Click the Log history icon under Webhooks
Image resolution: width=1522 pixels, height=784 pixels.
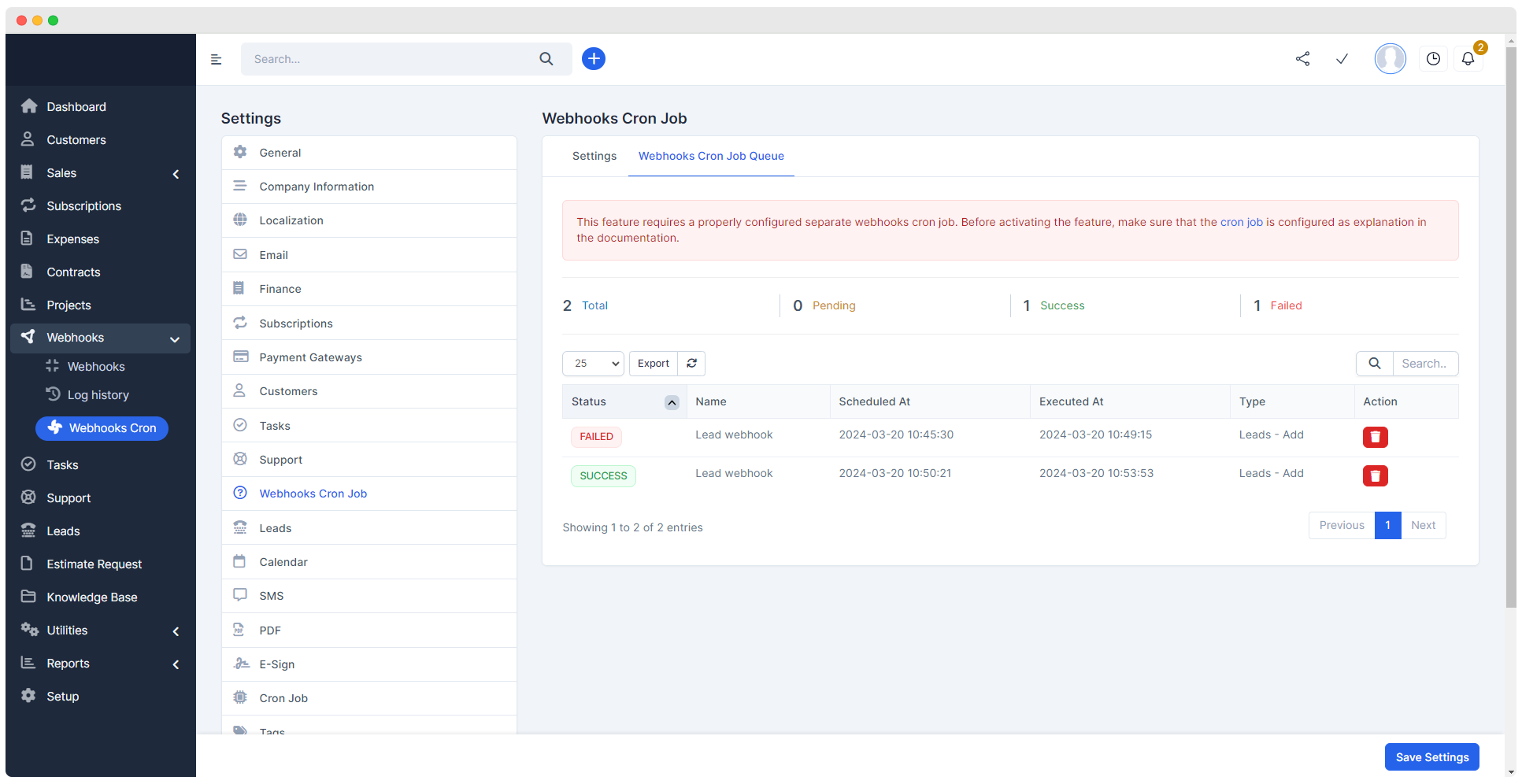(54, 394)
